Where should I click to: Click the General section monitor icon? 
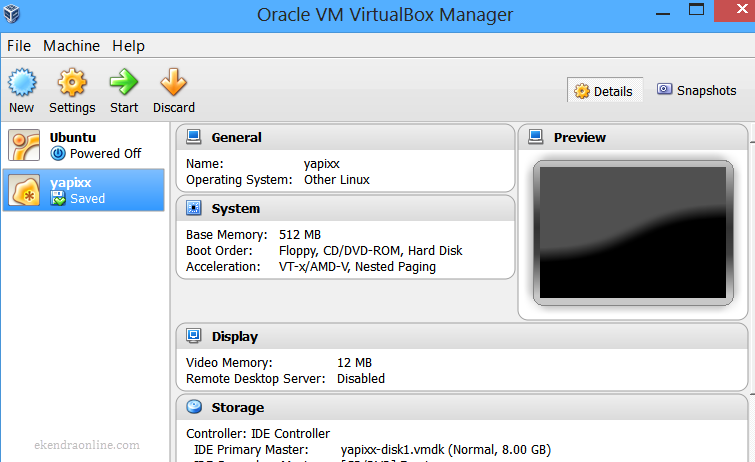[x=194, y=137]
